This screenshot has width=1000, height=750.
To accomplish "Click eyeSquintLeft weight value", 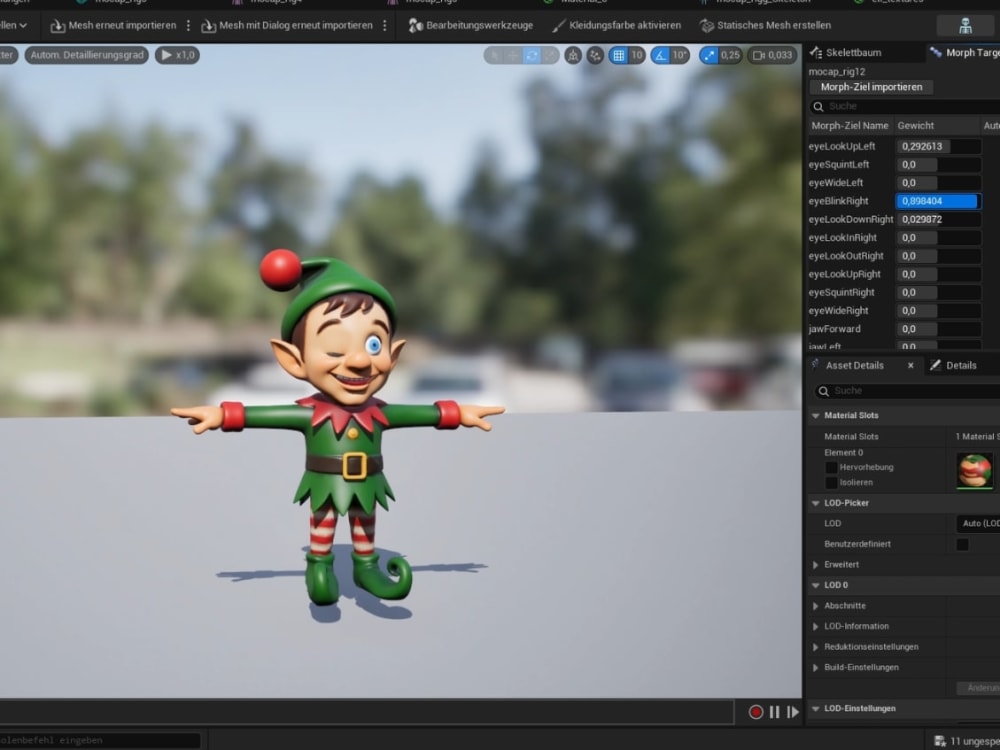I will pos(939,165).
